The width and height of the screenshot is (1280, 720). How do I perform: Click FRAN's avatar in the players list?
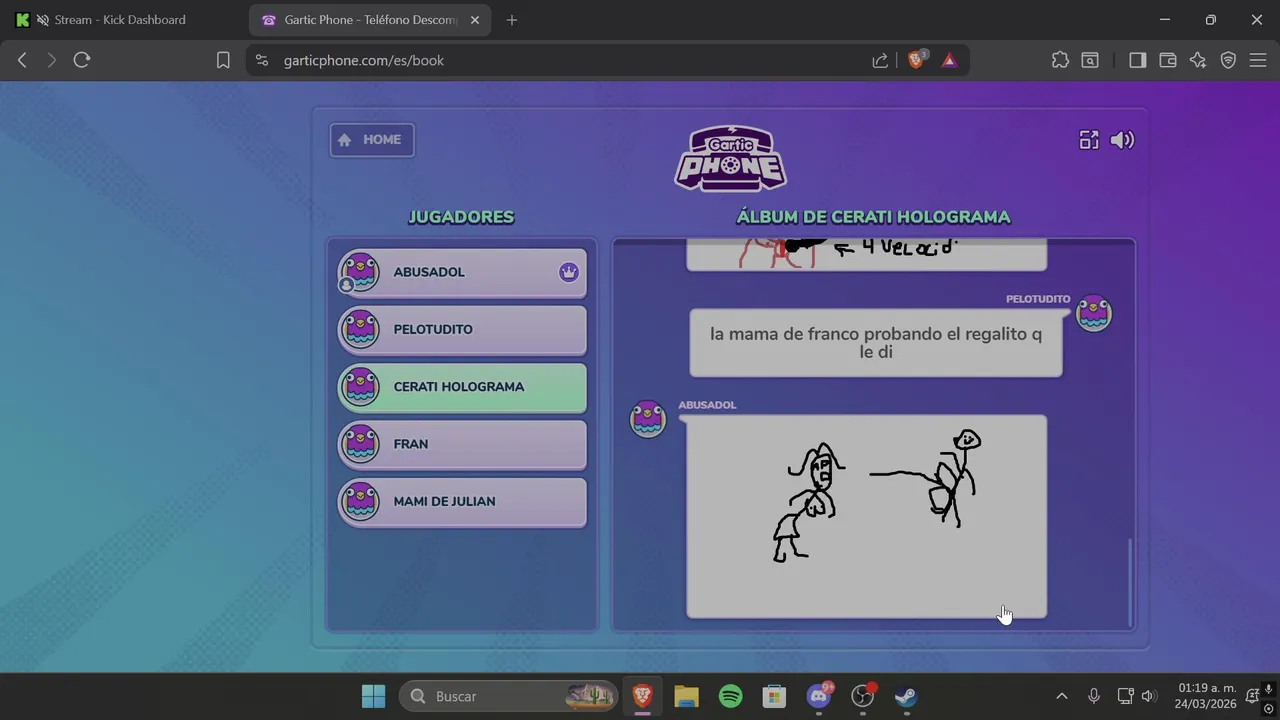click(x=359, y=444)
